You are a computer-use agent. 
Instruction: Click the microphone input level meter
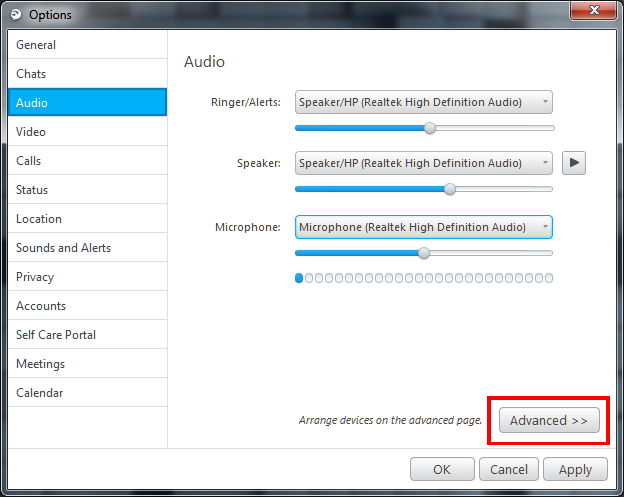click(x=424, y=278)
